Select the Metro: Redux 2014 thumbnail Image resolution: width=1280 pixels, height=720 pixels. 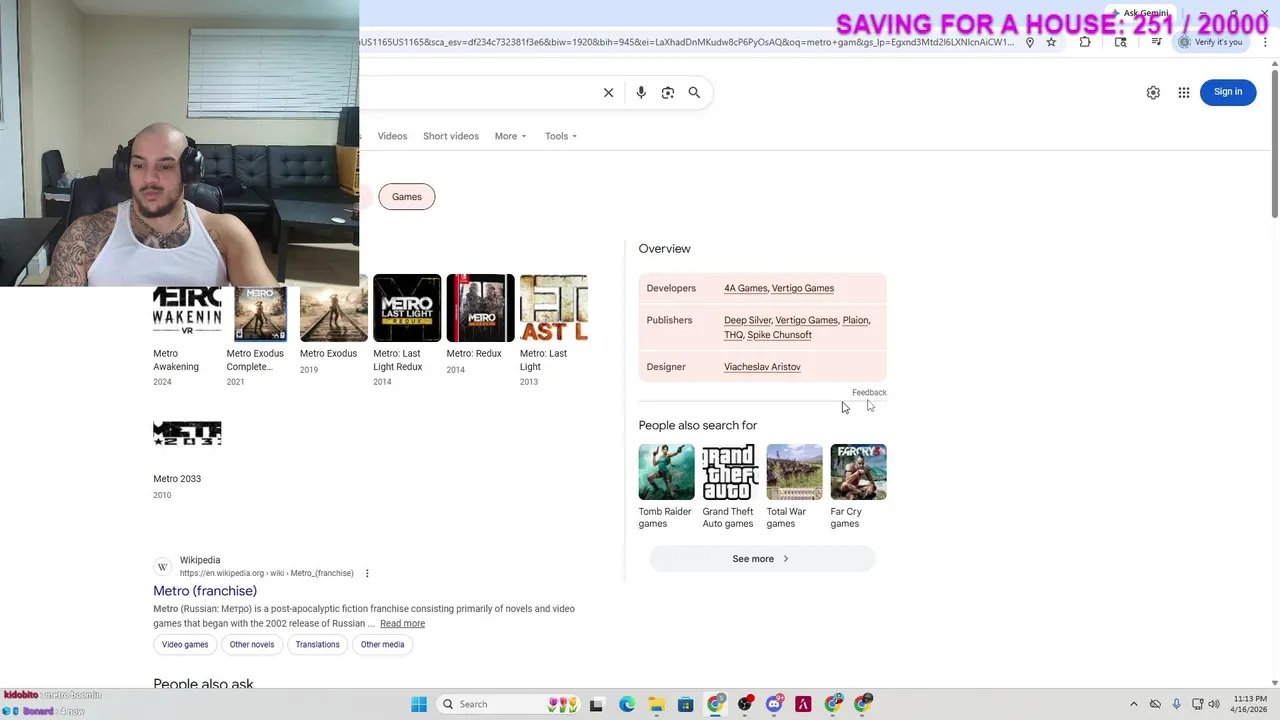tap(480, 308)
